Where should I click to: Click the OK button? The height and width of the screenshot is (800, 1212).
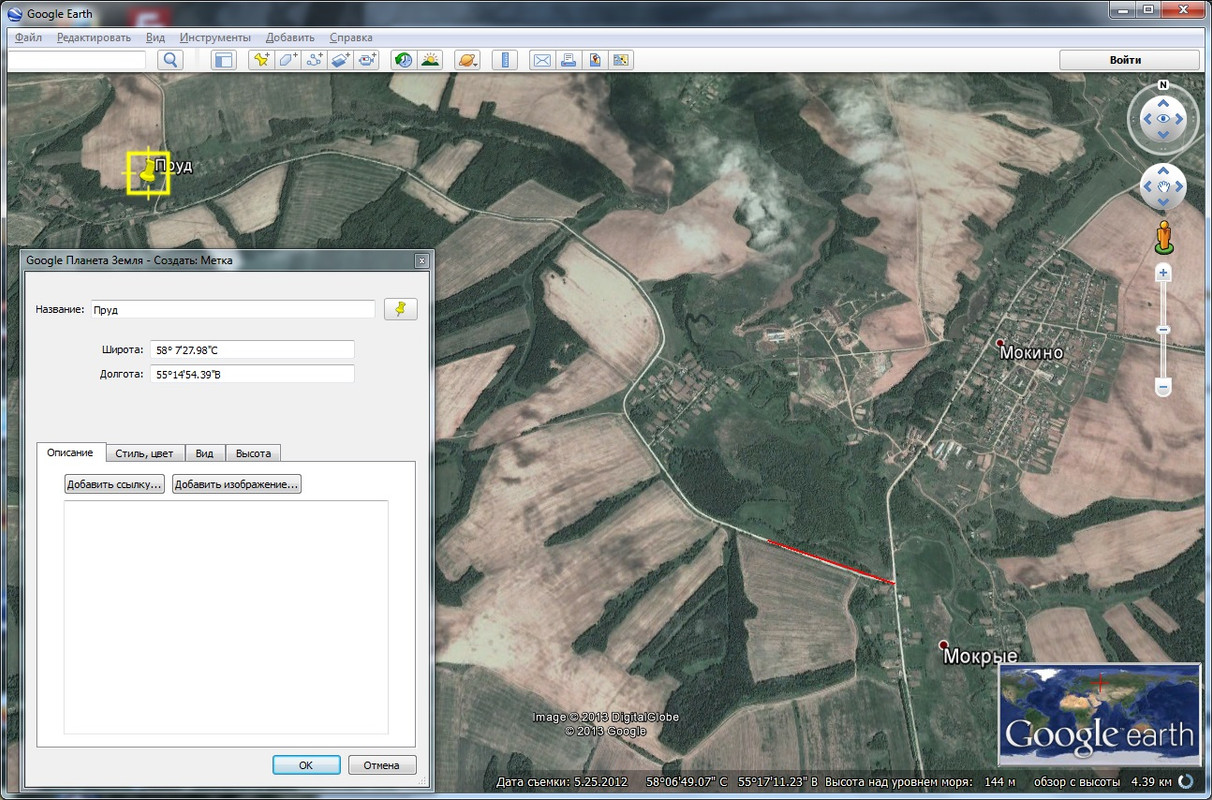click(306, 765)
